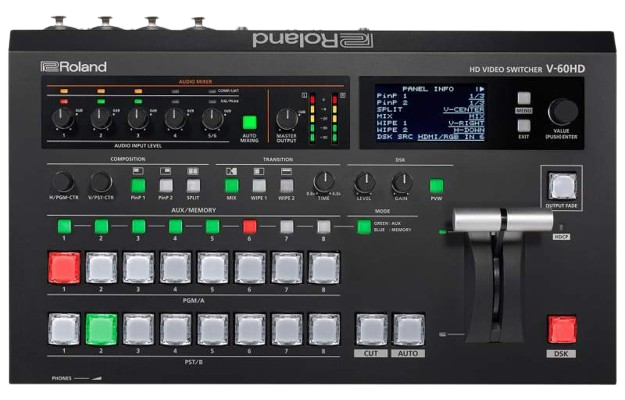
Task: Click the MASTER OUTPUT knob
Action: pos(288,117)
